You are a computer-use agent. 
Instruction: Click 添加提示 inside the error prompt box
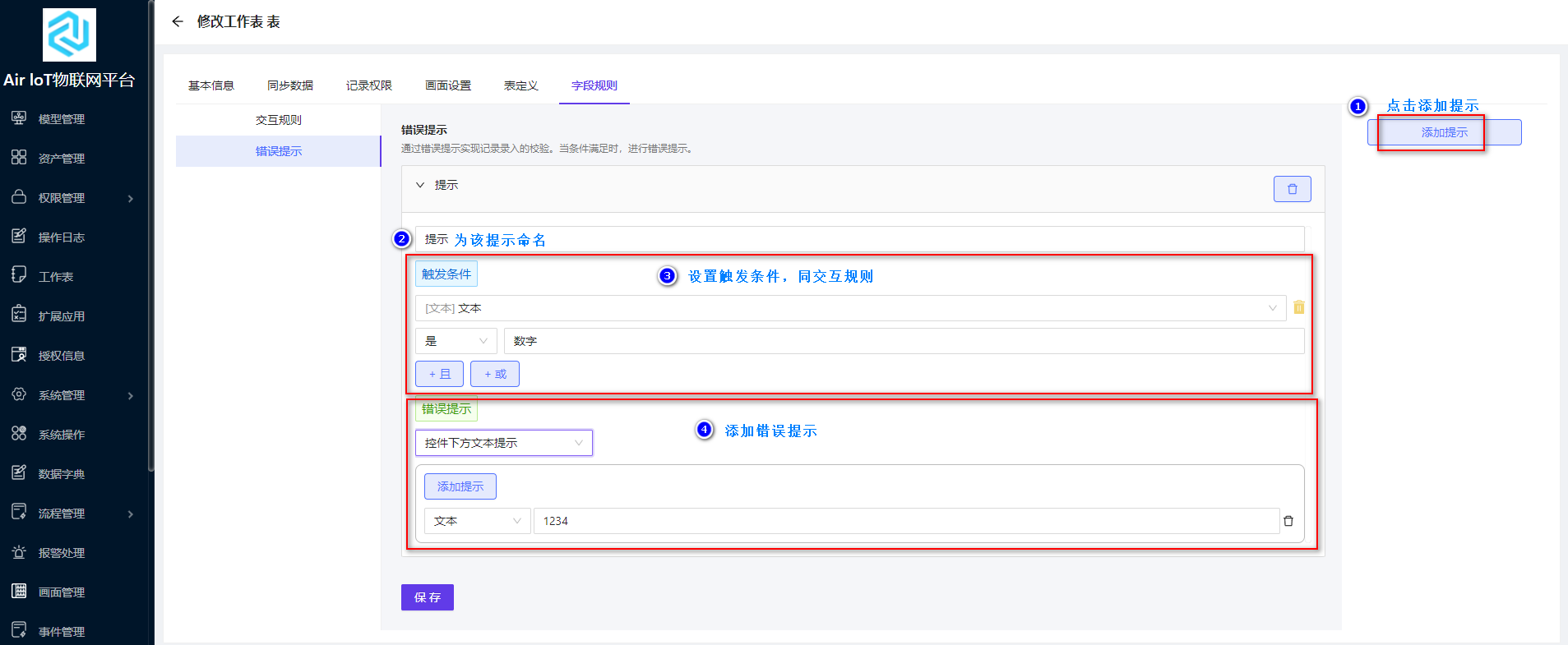pos(460,486)
